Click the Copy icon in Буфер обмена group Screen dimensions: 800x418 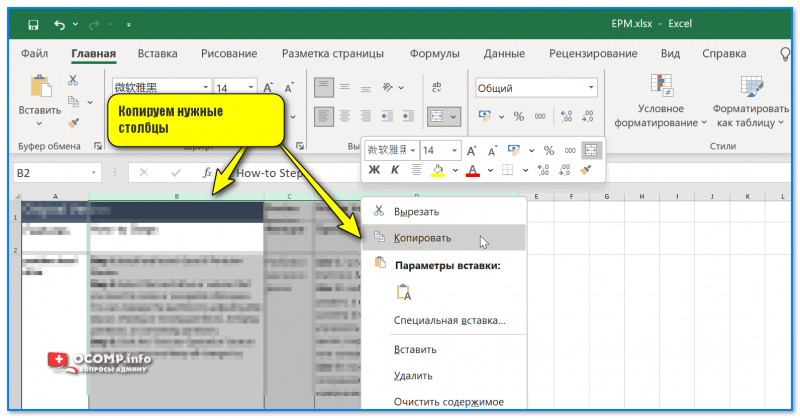[x=73, y=102]
